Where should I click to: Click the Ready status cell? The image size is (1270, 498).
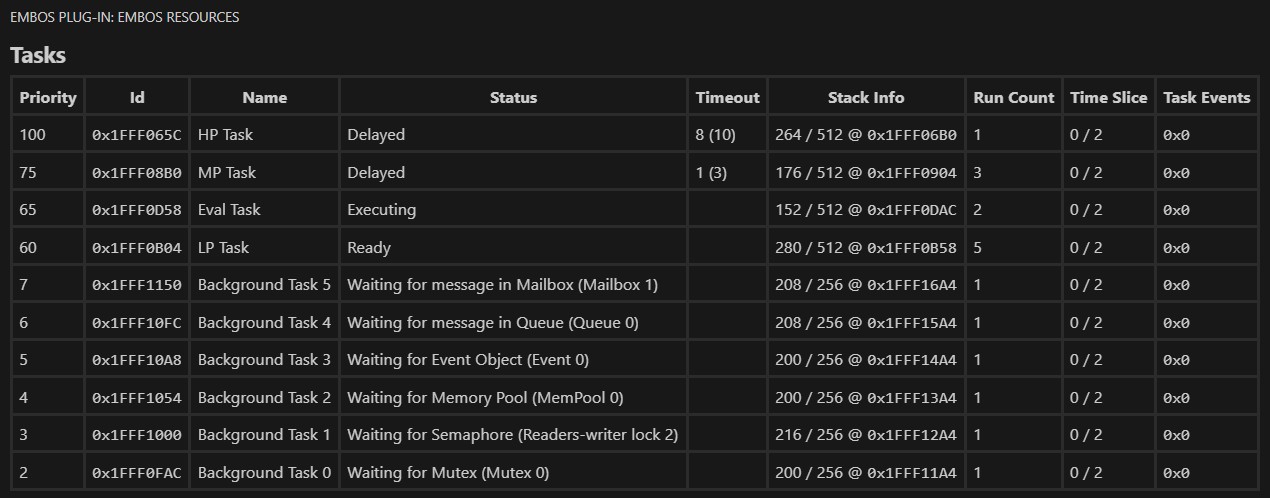369,248
